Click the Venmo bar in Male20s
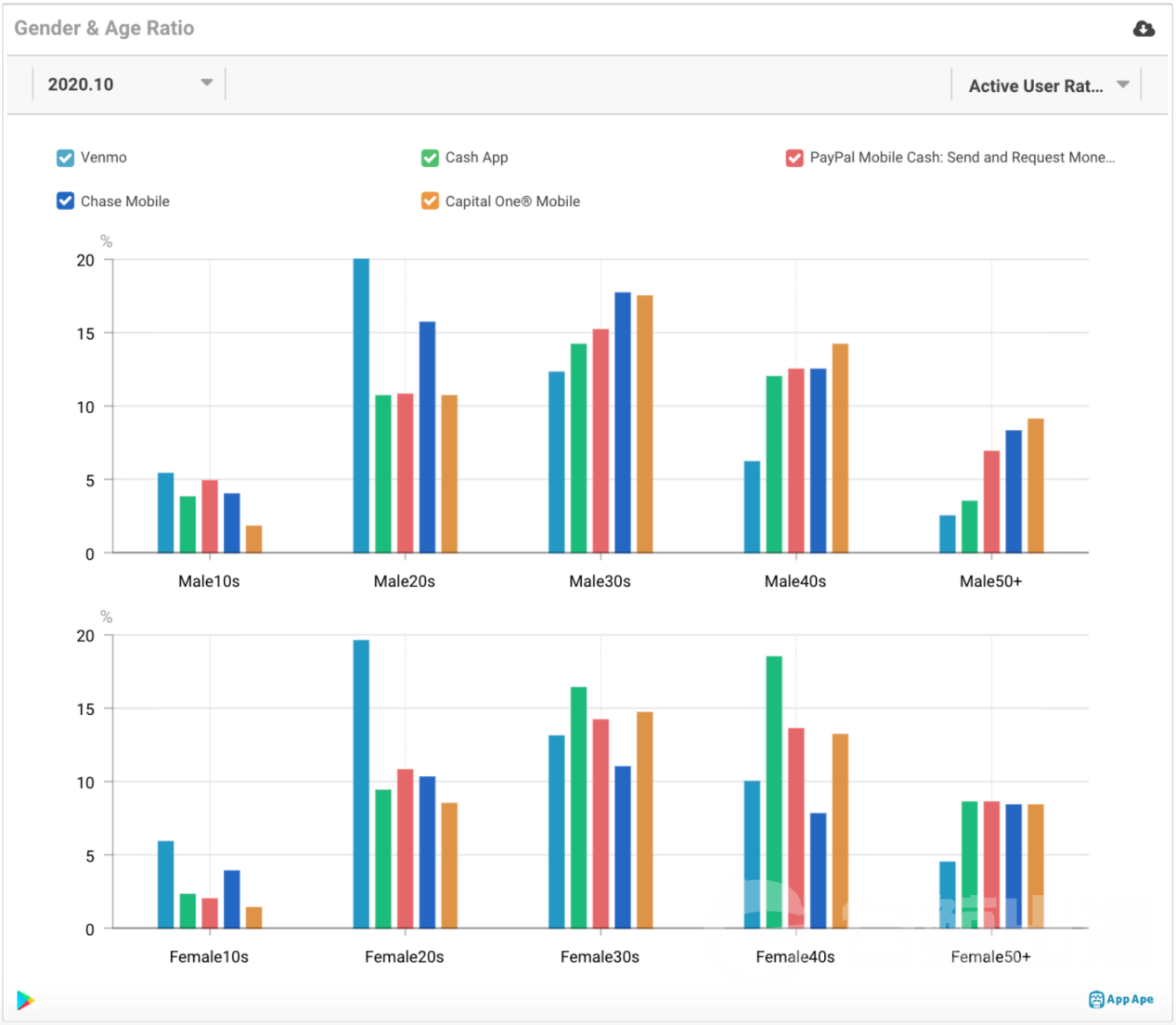The width and height of the screenshot is (1176, 1025). pyautogui.click(x=361, y=406)
